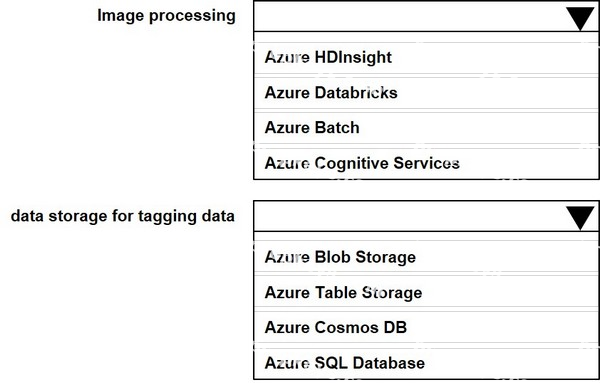Click the data storage for tagging data label

123,216
